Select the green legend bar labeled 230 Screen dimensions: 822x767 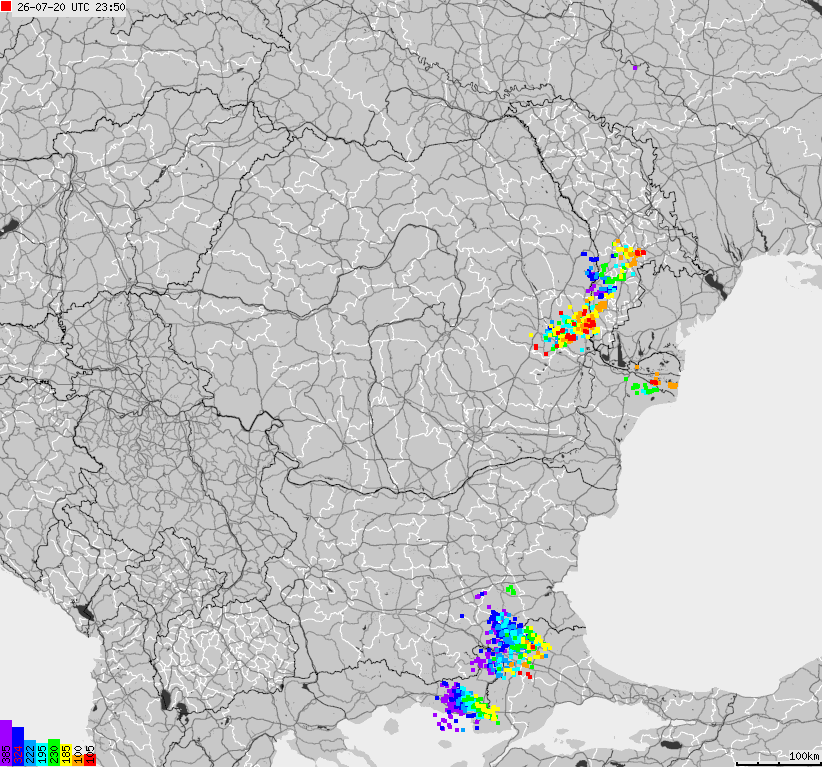[x=54, y=753]
